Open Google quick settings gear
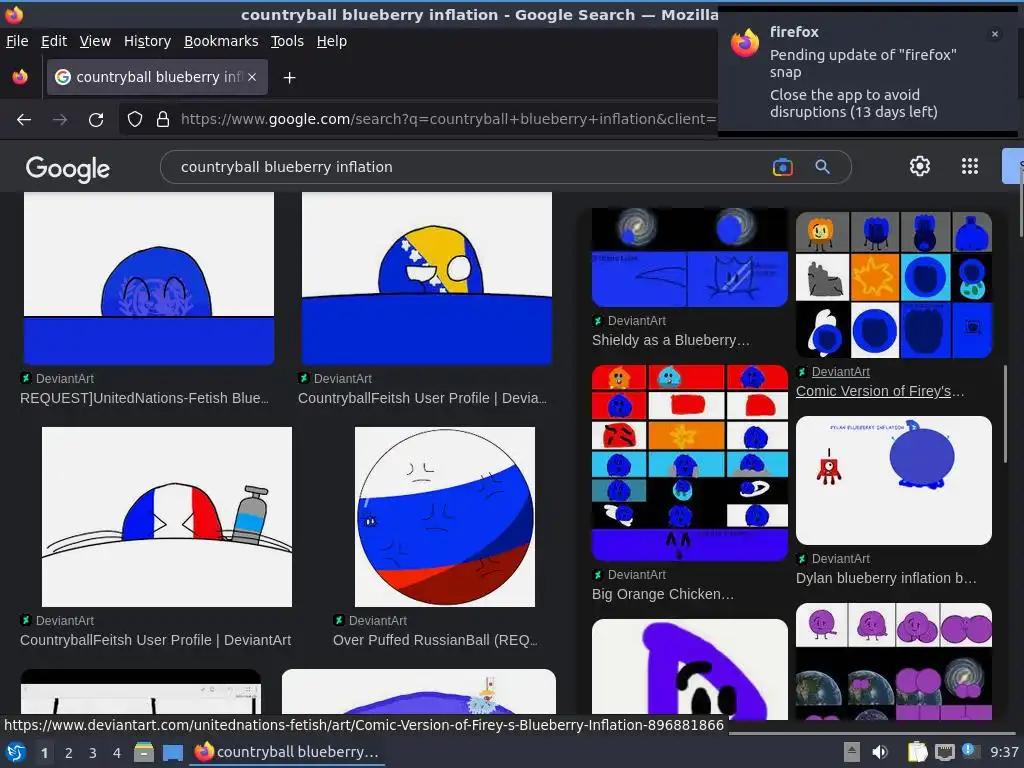The height and width of the screenshot is (768, 1024). [x=920, y=167]
